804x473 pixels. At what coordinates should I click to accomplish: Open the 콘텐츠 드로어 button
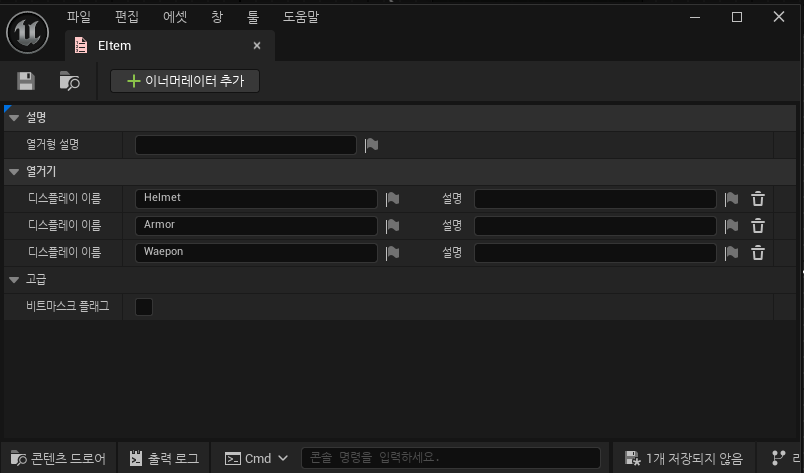click(x=58, y=458)
